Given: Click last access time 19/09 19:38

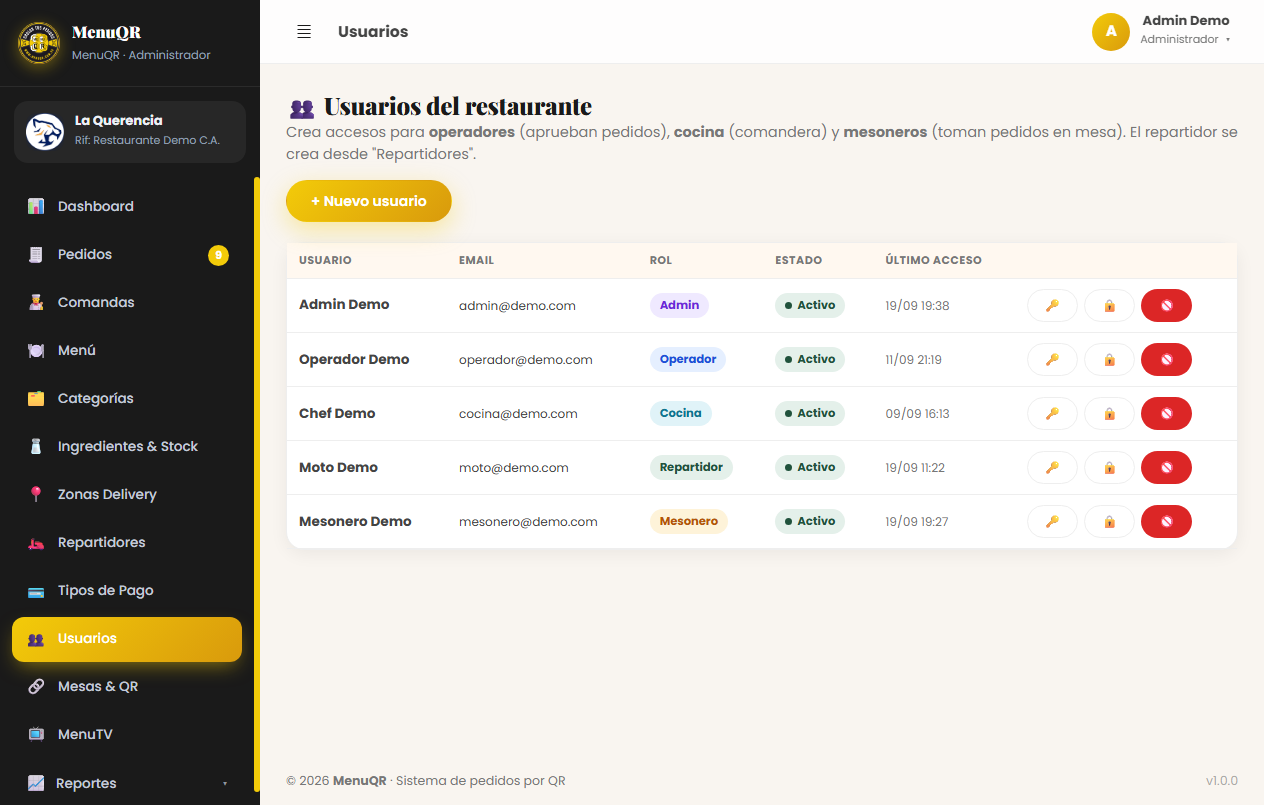Looking at the screenshot, I should pos(917,306).
